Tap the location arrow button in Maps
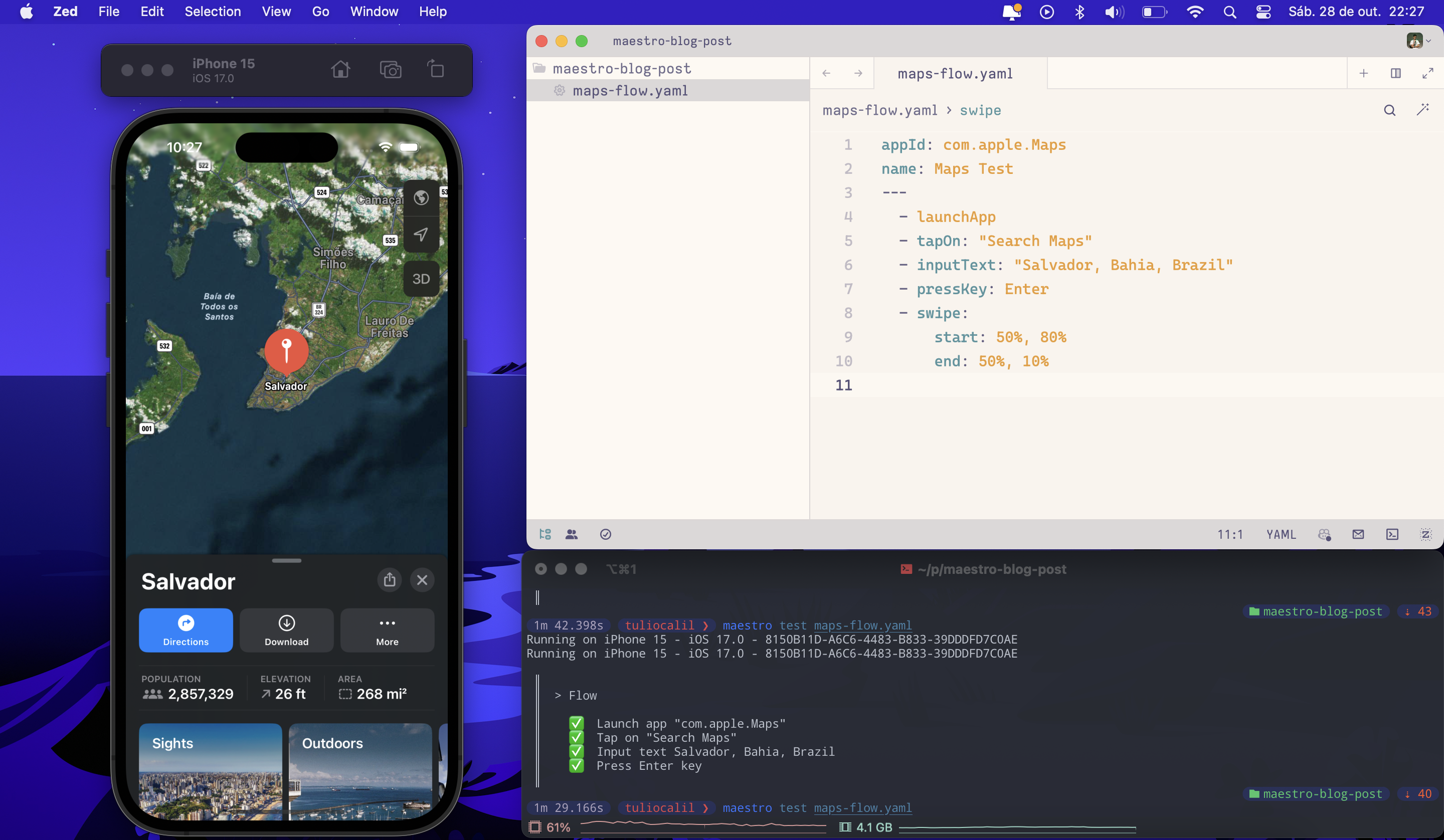1444x840 pixels. (x=421, y=235)
